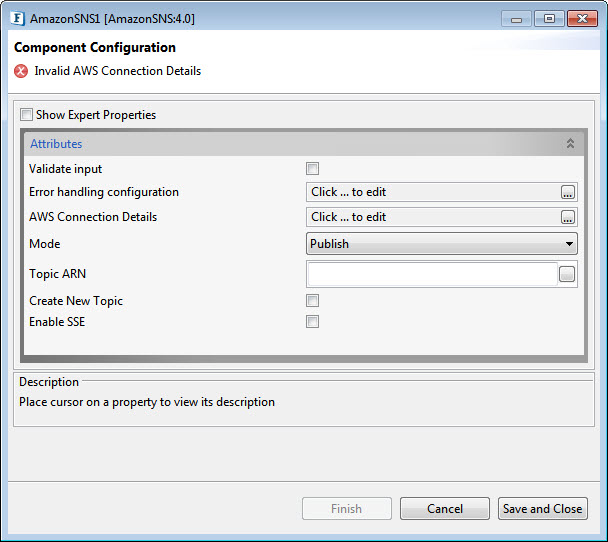Screen dimensions: 608x542
Task: Select the Mode property label
Action: tap(45, 244)
